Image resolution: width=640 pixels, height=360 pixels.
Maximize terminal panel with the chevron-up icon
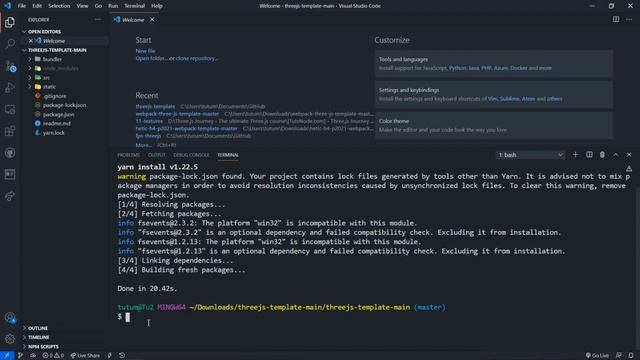(616, 155)
